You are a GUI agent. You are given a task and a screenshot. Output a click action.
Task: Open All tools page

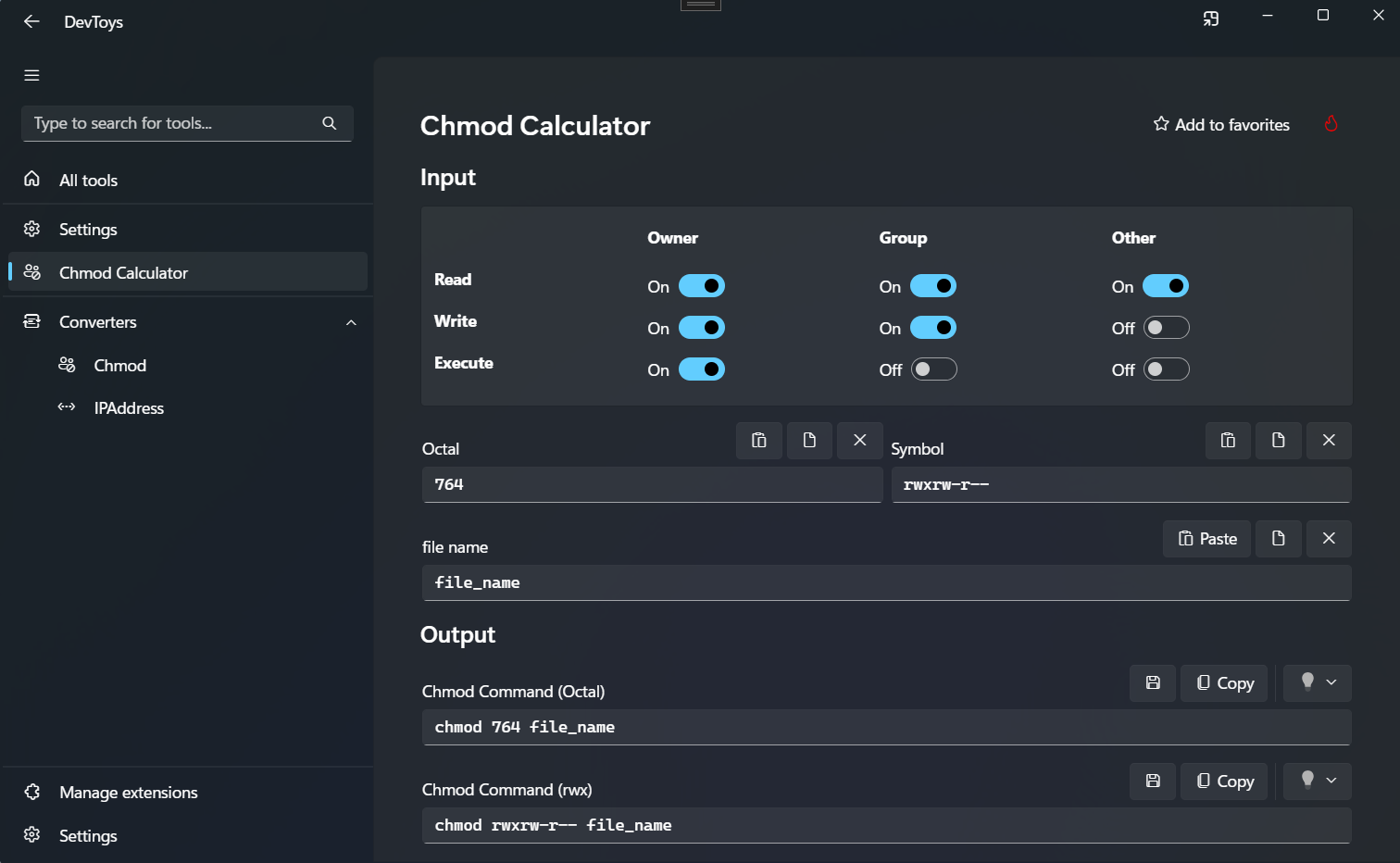pyautogui.click(x=188, y=181)
